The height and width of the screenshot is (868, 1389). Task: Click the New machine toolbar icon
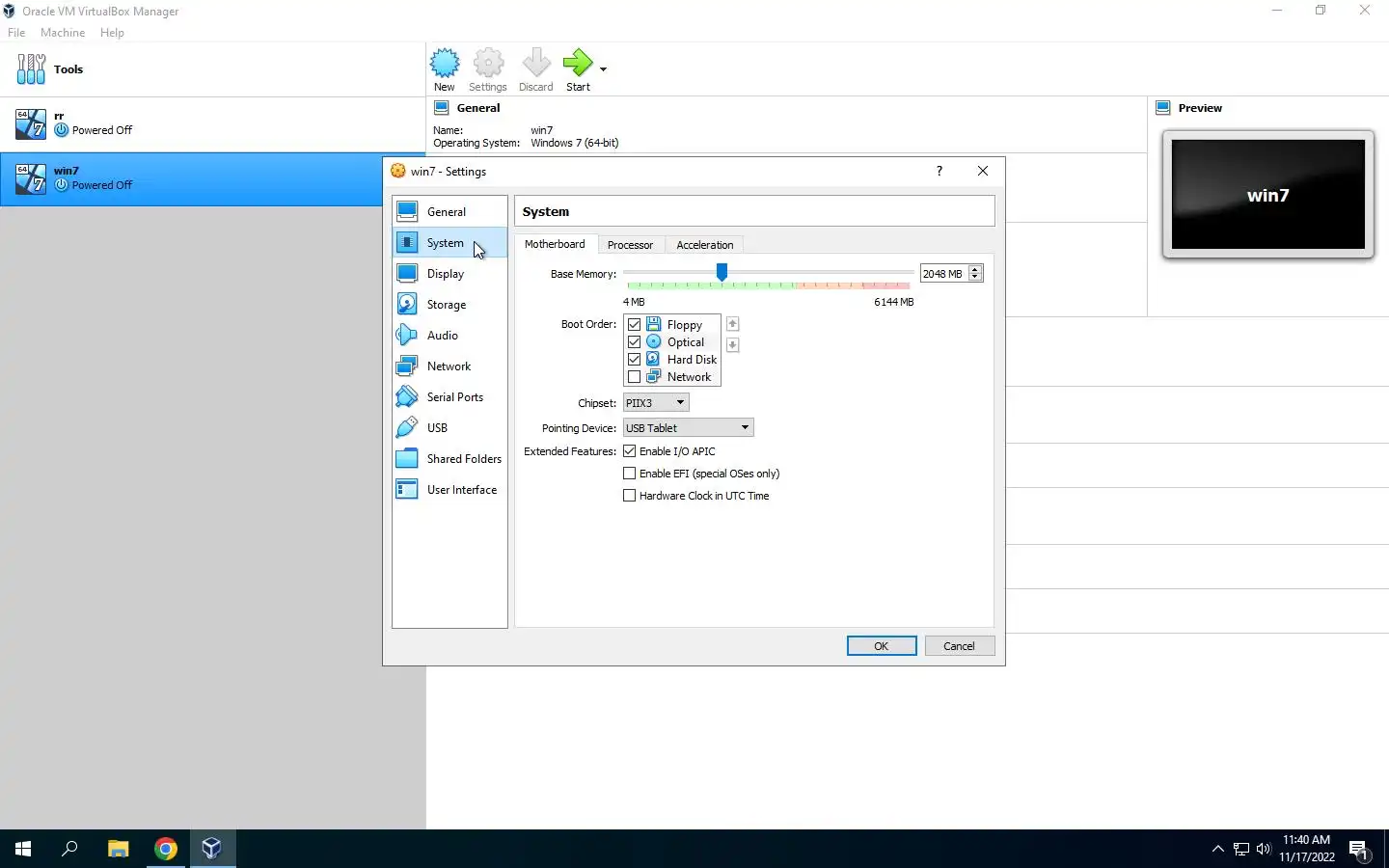pyautogui.click(x=445, y=64)
